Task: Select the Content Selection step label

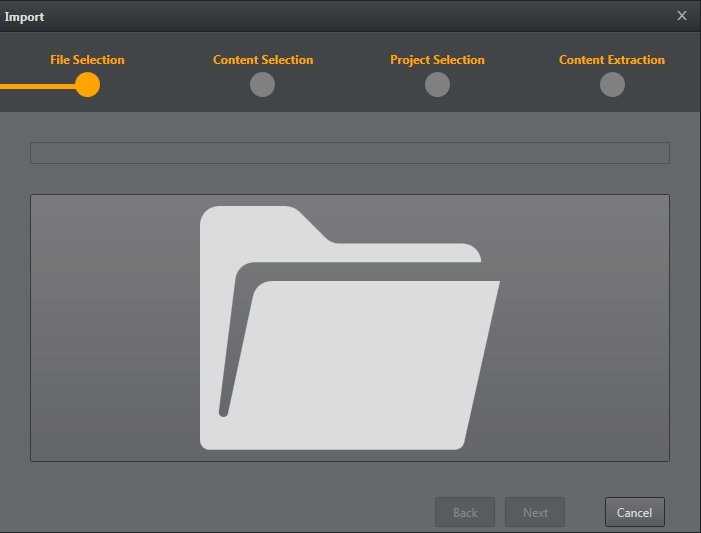Action: point(263,60)
